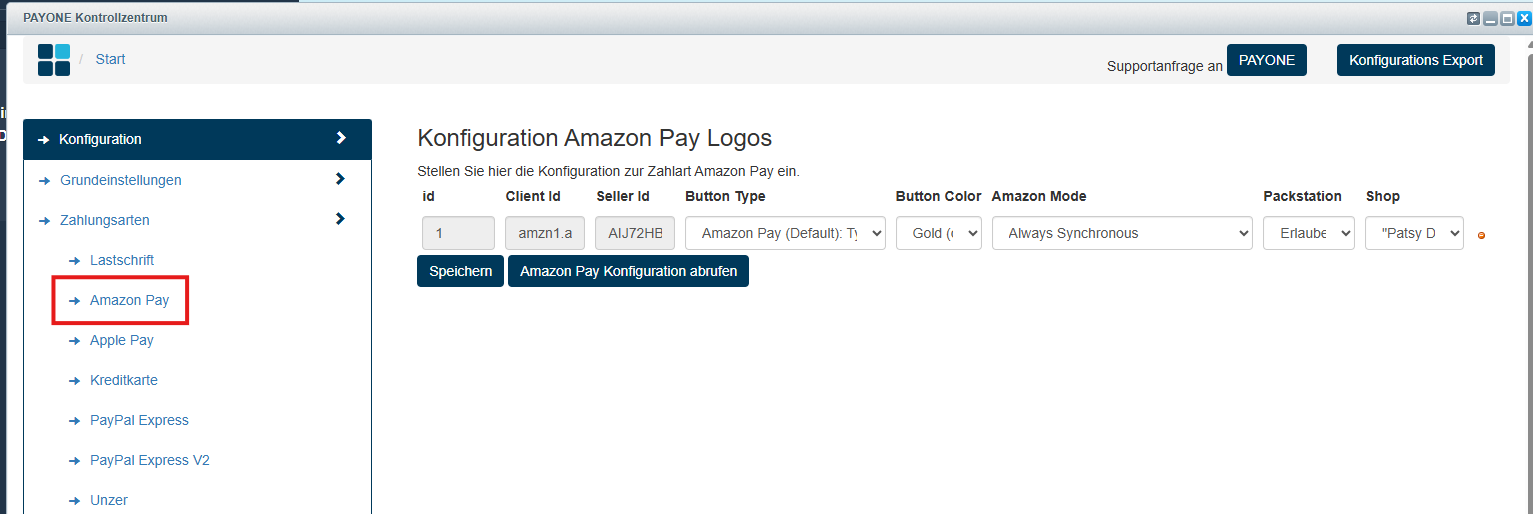Open the Packstation dropdown
The width and height of the screenshot is (1533, 514).
click(x=1309, y=233)
